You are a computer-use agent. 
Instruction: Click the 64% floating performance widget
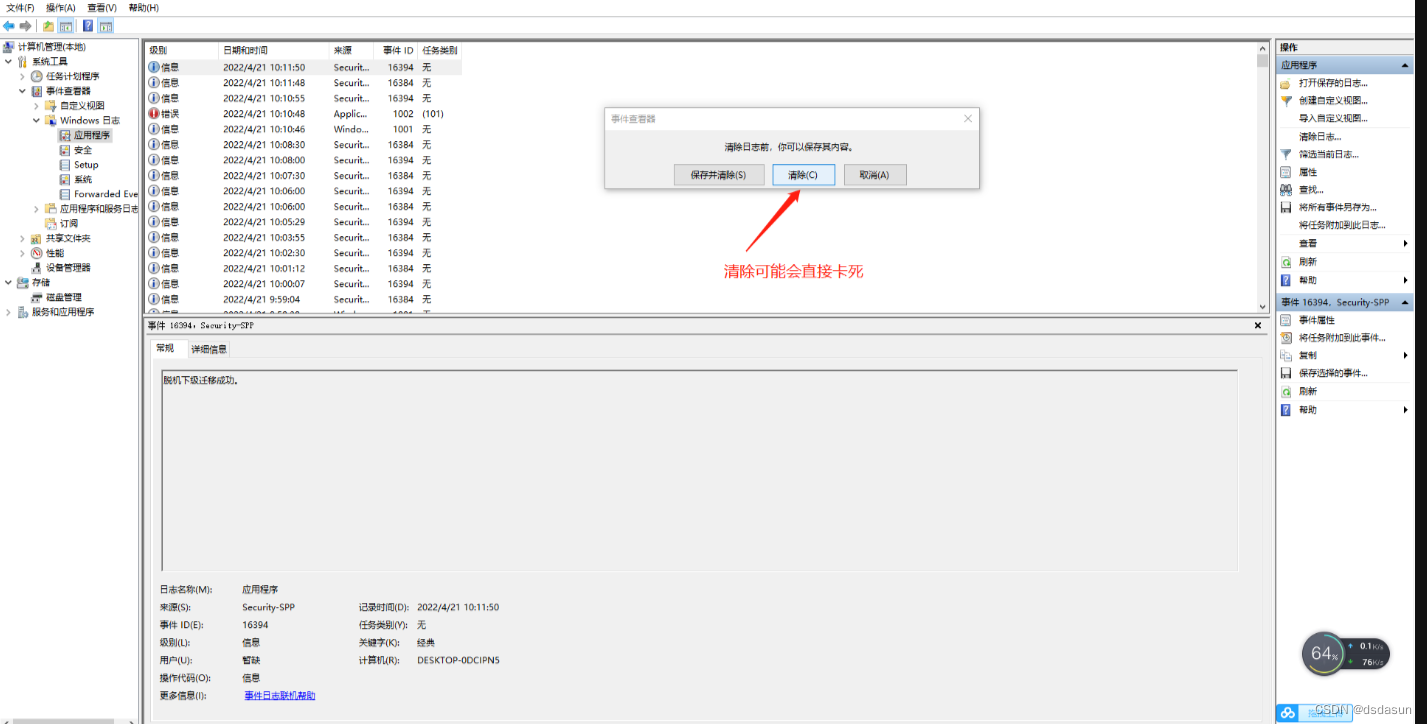(x=1344, y=654)
